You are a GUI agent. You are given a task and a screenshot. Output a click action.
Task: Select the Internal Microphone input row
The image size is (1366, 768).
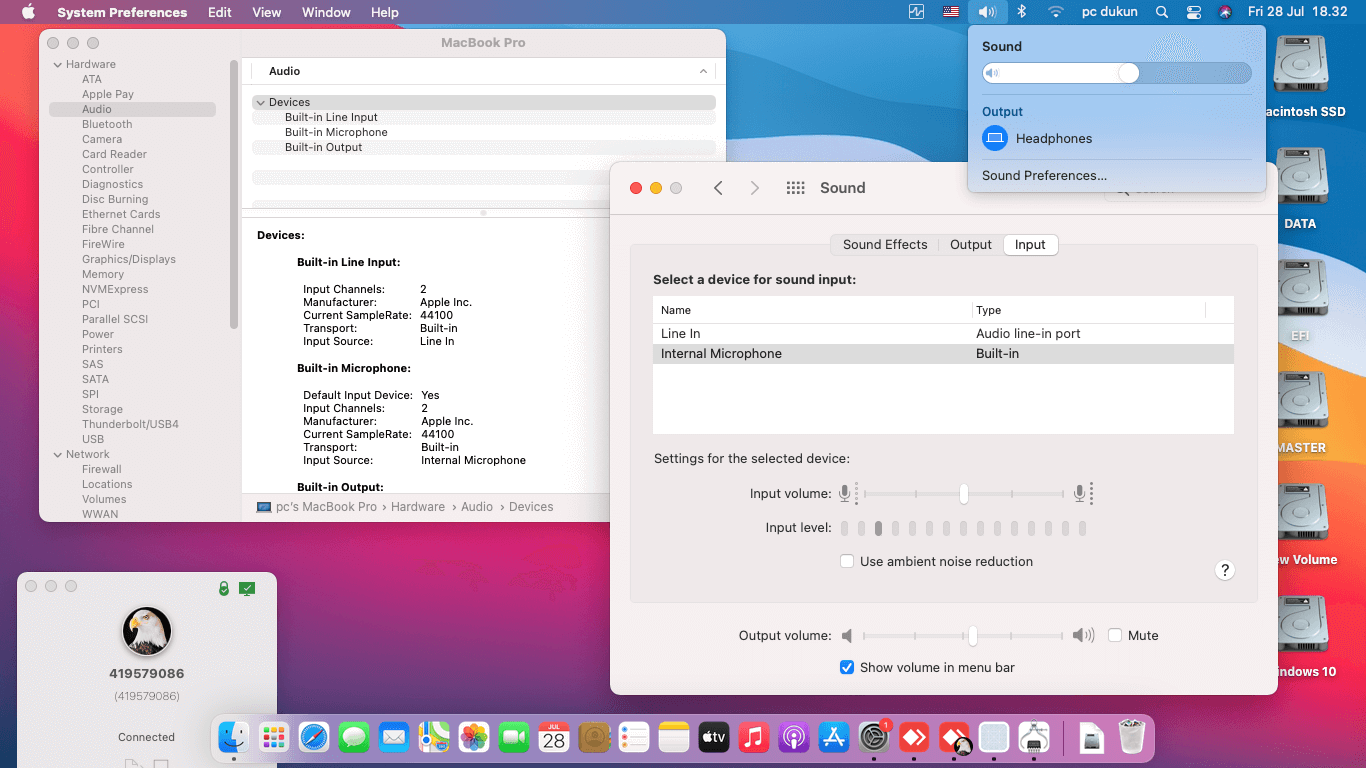click(x=943, y=354)
